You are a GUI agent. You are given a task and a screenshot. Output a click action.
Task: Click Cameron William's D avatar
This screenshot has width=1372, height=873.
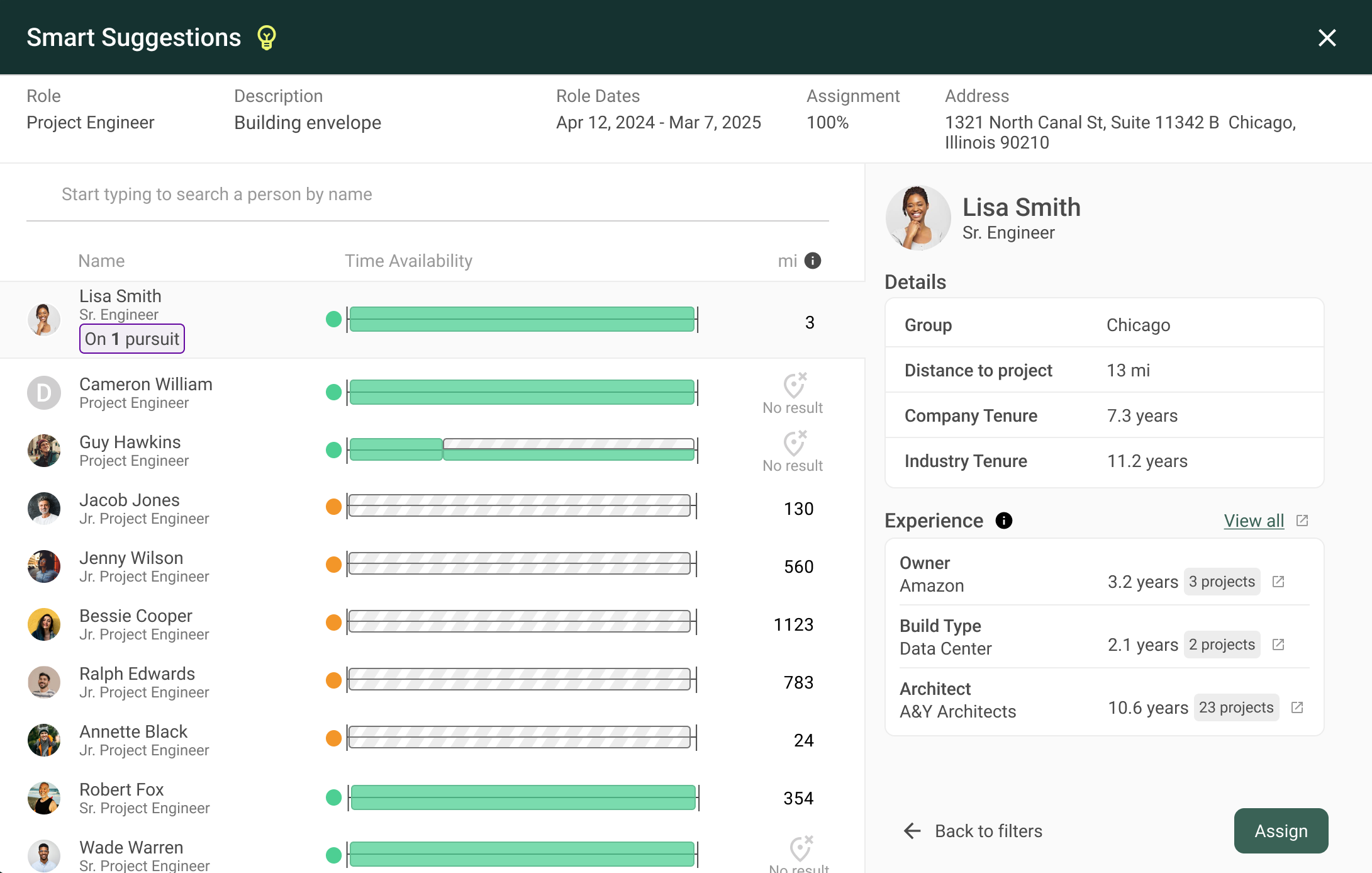pyautogui.click(x=44, y=393)
